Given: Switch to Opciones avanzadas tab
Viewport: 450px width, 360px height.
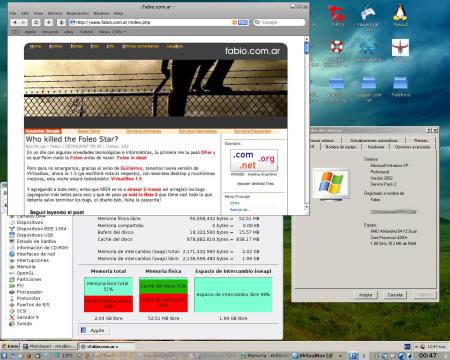Looking at the screenshot, I should tap(412, 147).
